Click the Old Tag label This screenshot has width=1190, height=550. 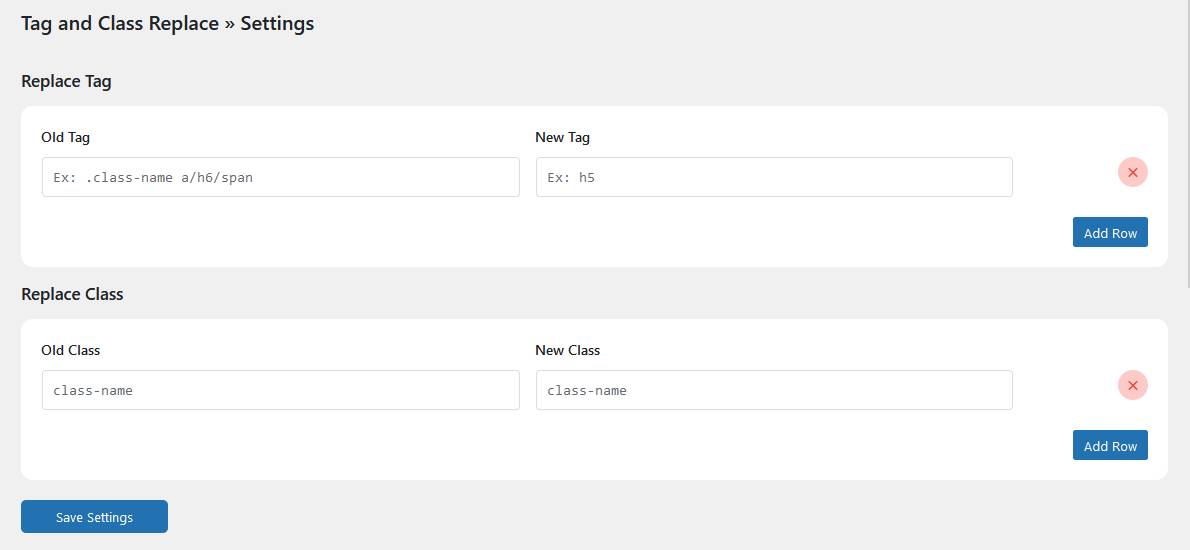click(x=65, y=137)
